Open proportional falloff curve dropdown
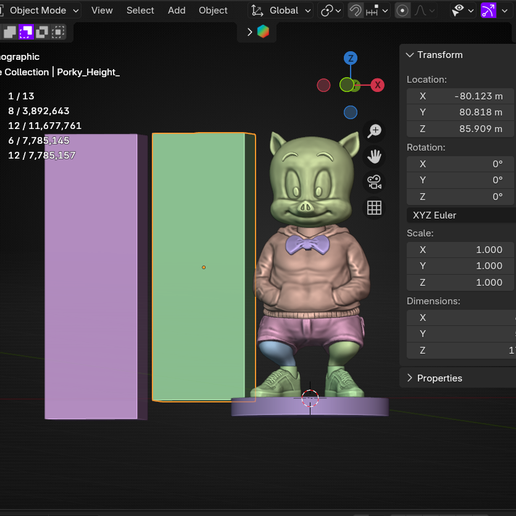The width and height of the screenshot is (516, 516). (424, 11)
